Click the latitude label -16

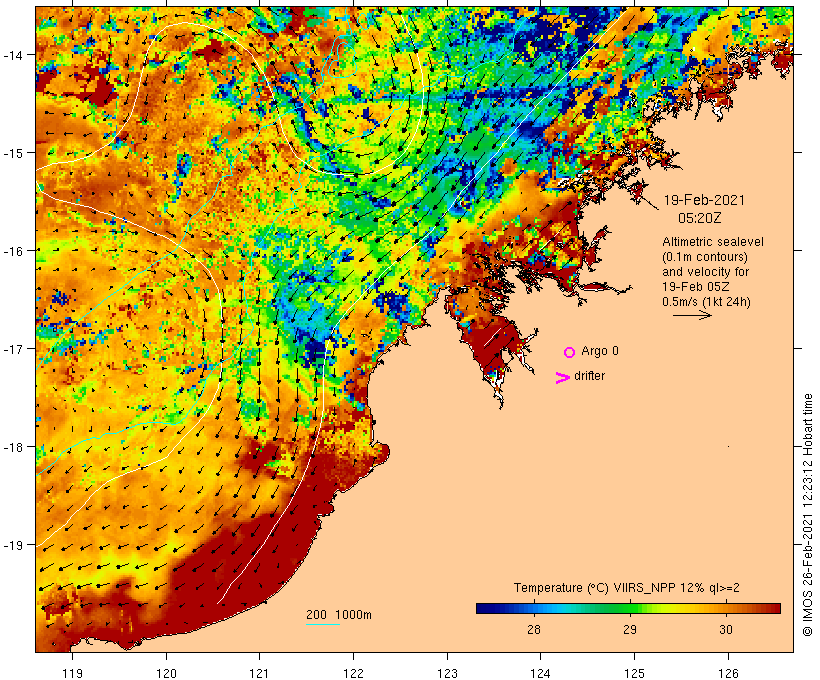(12, 251)
